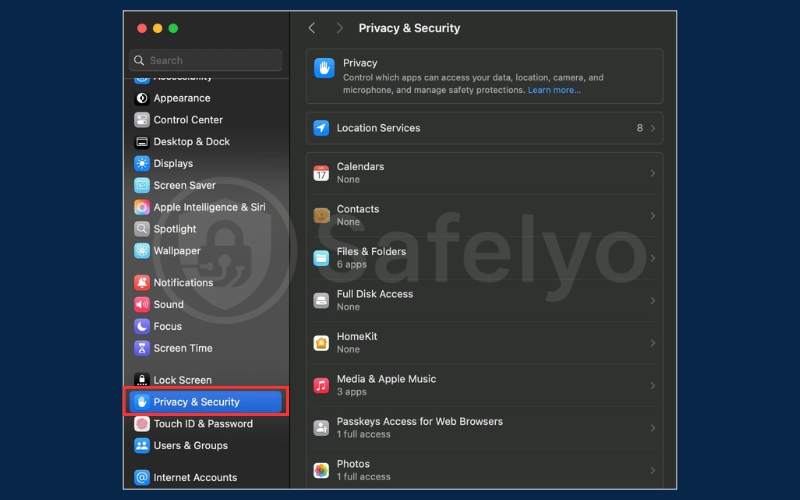The width and height of the screenshot is (800, 500).
Task: Click the Learn more… link
Action: (x=554, y=90)
